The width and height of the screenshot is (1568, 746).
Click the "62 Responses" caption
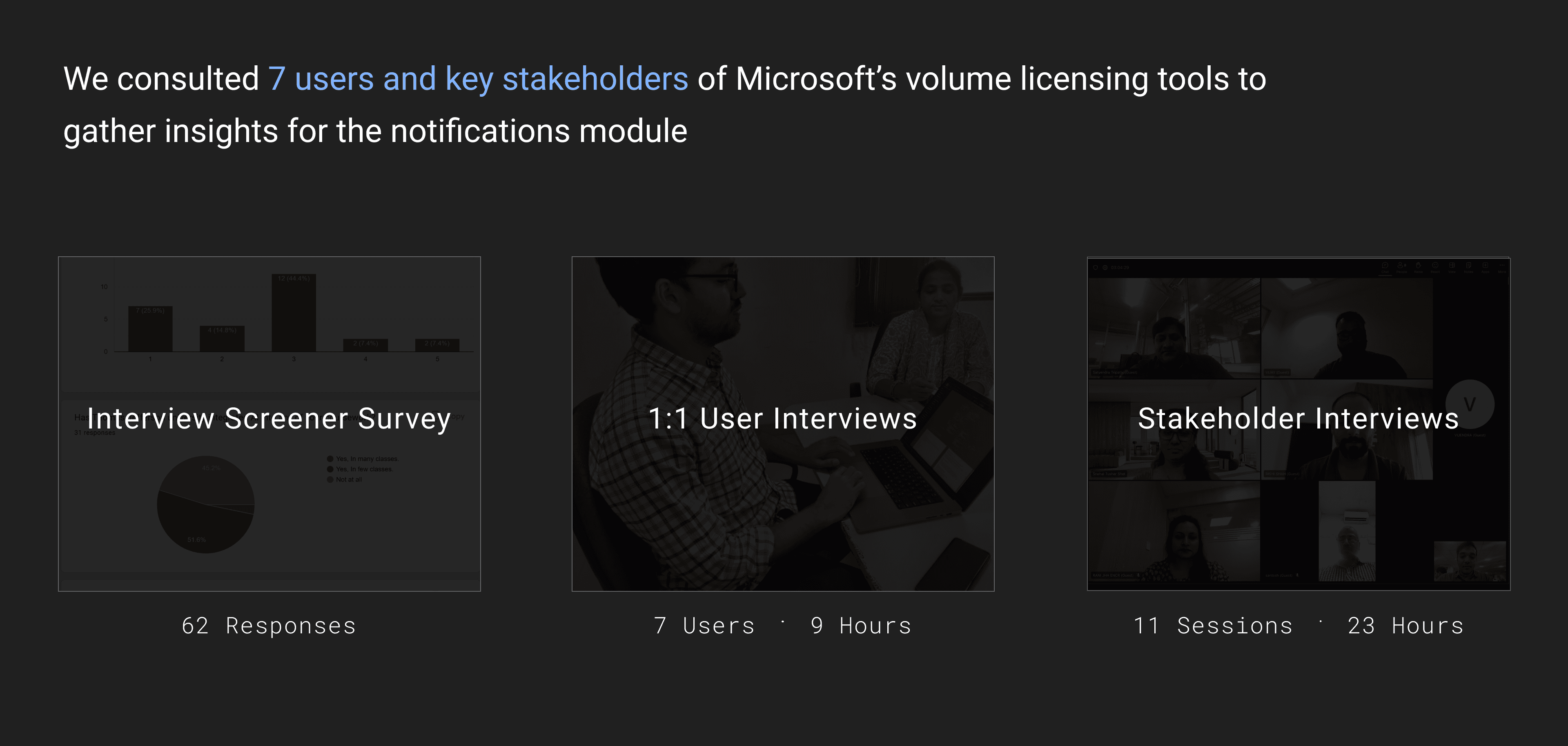[x=268, y=626]
